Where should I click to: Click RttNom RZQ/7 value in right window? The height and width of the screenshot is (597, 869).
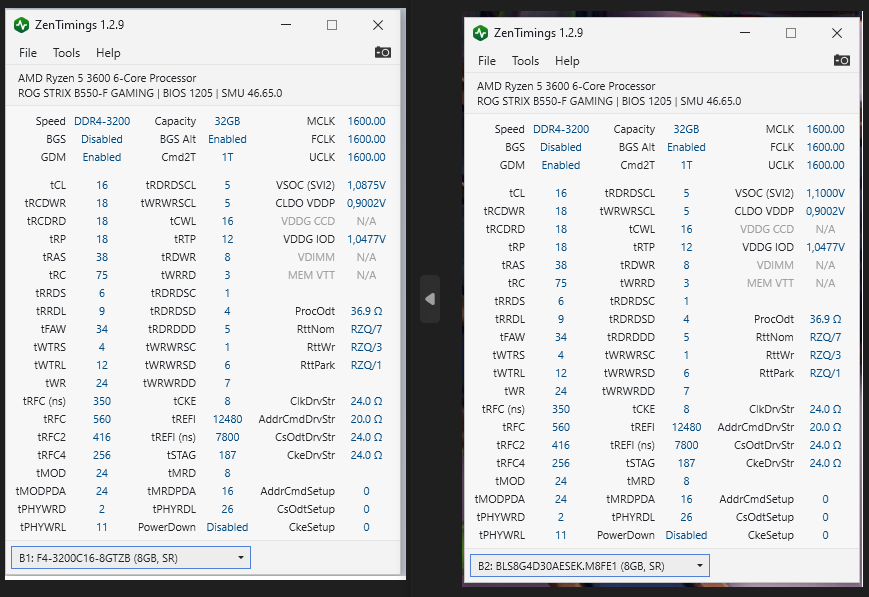tap(825, 337)
